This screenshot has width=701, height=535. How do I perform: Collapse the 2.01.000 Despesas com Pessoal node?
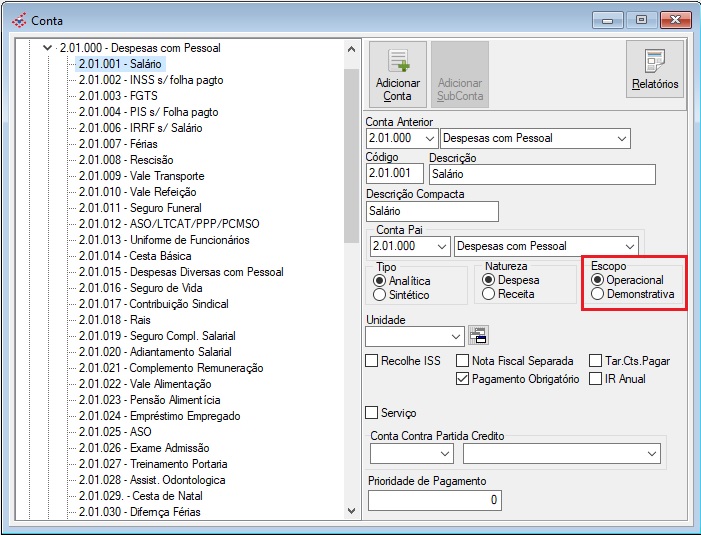click(46, 48)
